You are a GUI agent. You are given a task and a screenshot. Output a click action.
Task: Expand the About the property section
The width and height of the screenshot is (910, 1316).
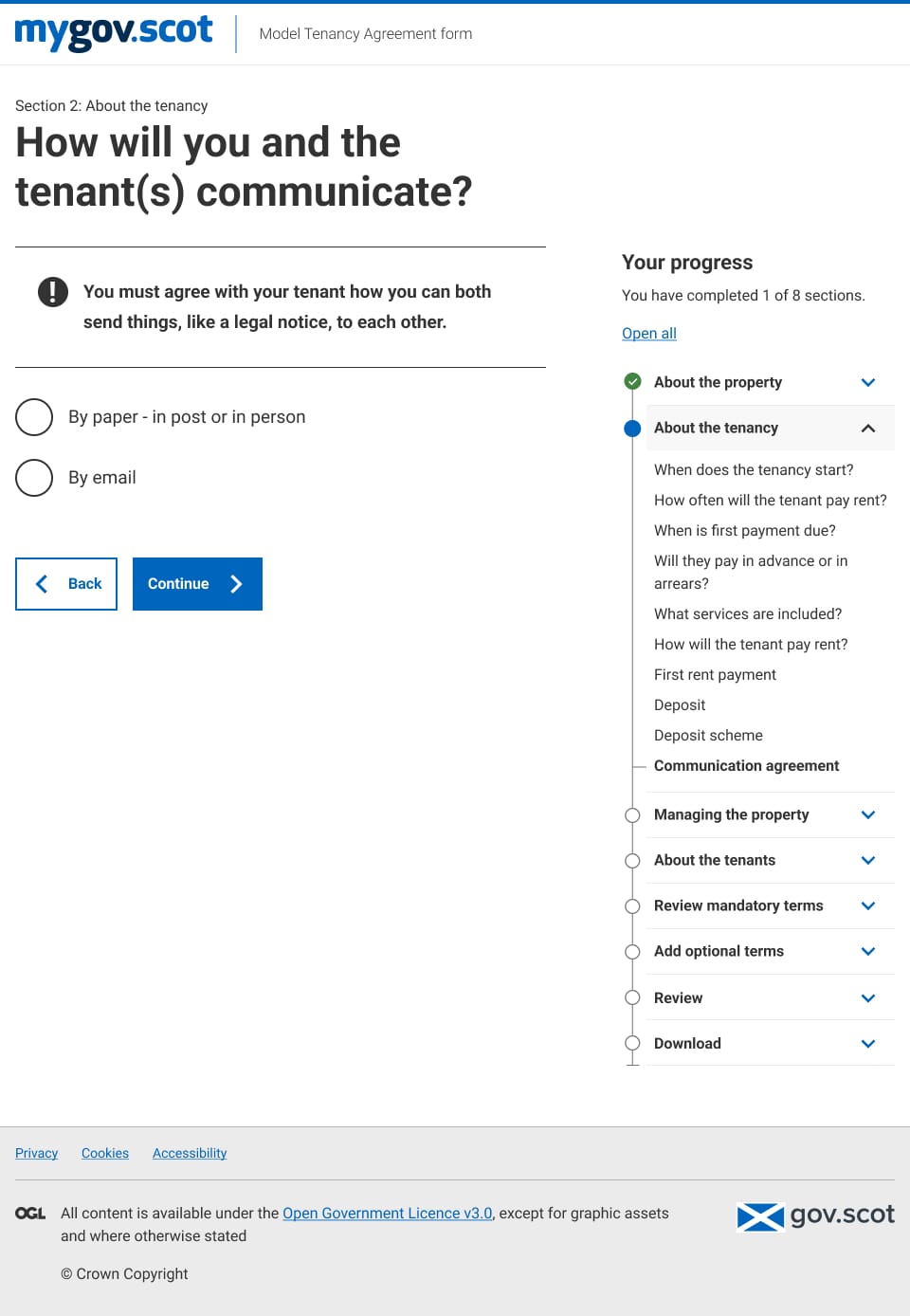point(771,382)
